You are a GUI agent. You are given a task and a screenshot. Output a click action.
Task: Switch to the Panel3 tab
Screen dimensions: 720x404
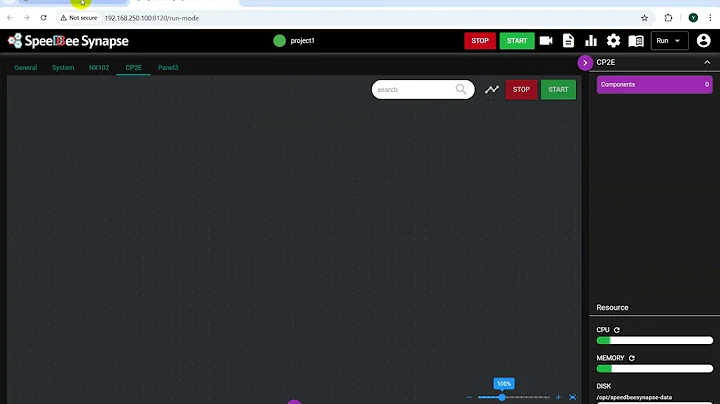click(x=168, y=67)
